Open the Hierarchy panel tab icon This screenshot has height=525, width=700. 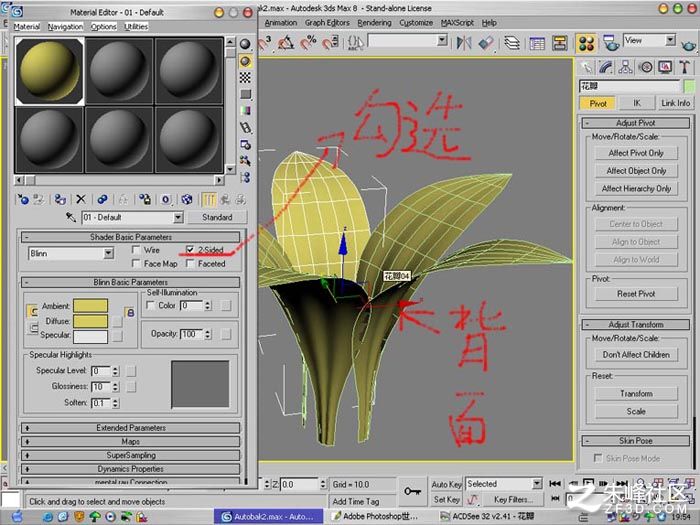[x=625, y=67]
